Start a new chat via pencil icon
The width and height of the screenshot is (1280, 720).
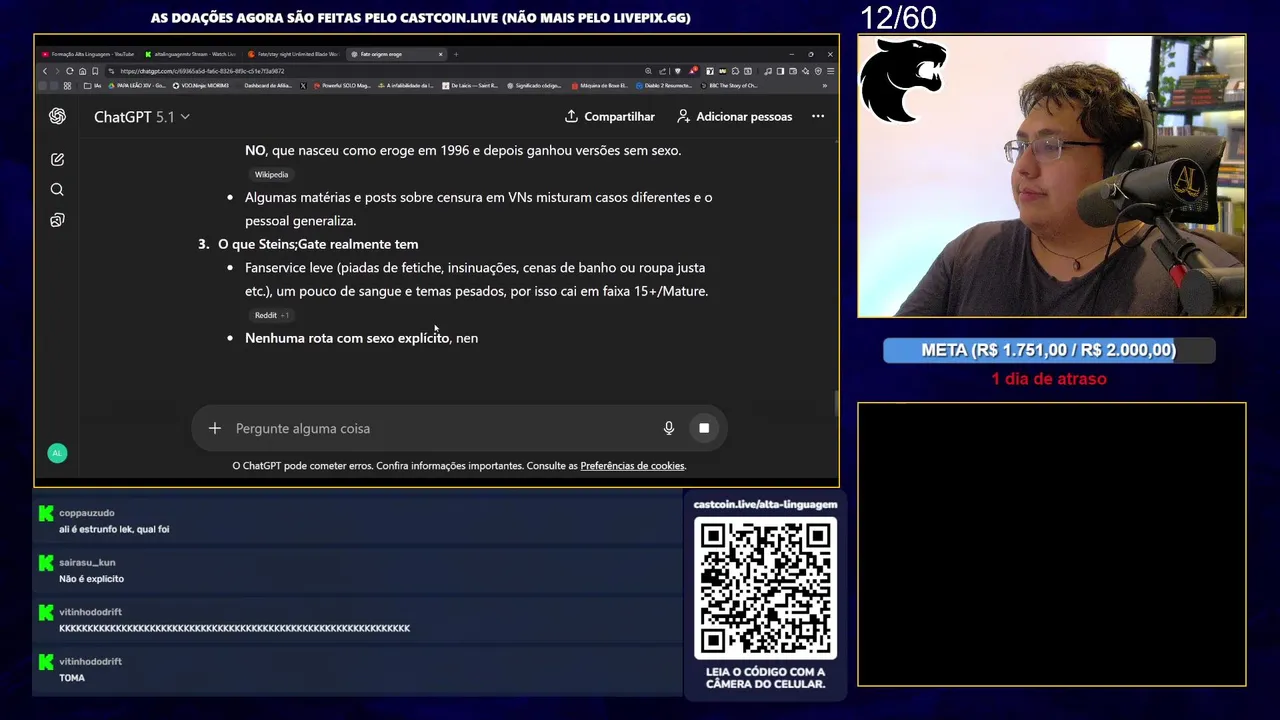pos(57,159)
